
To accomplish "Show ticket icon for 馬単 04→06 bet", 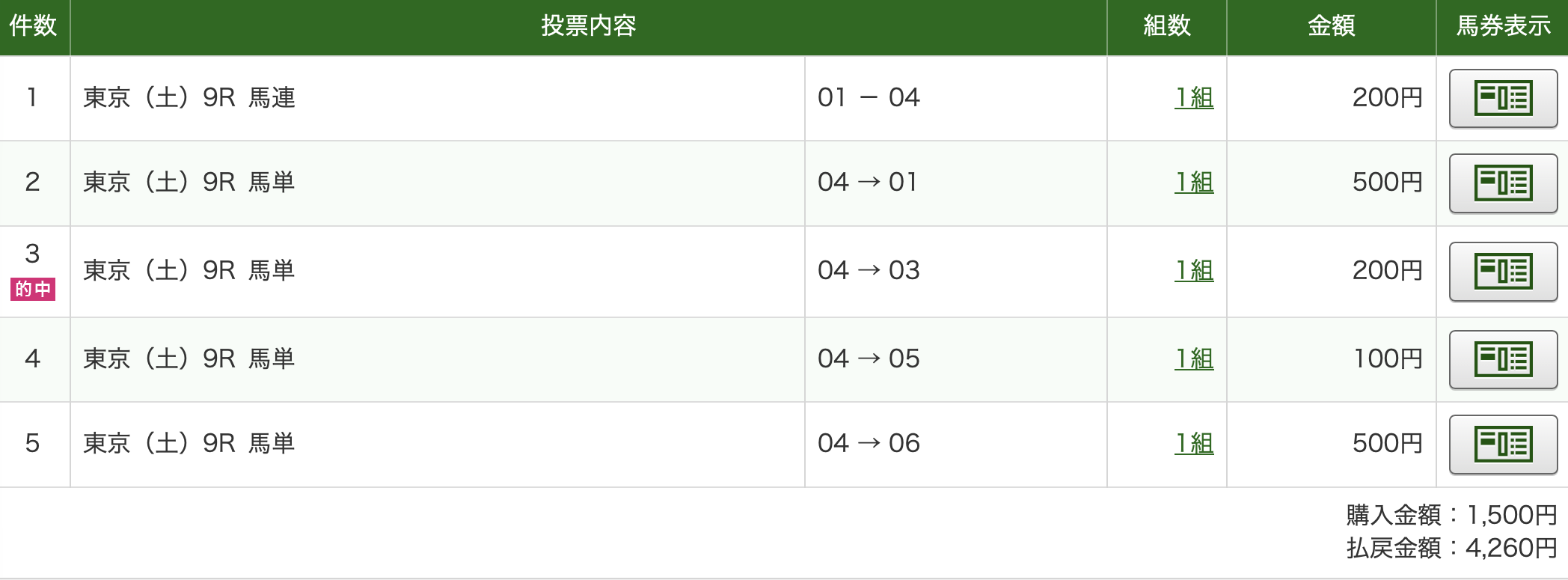I will [1502, 444].
